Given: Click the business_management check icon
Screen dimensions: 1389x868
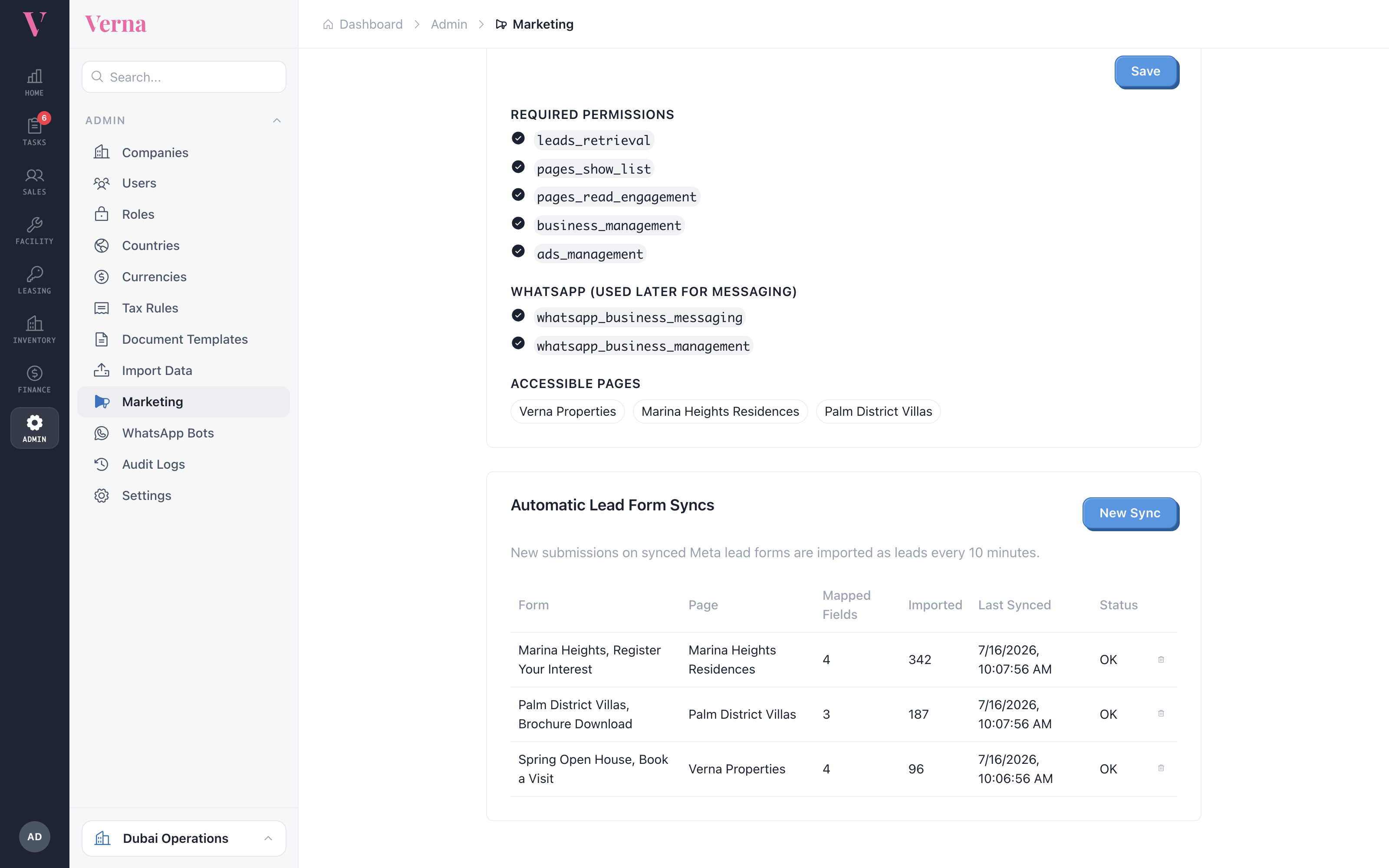Looking at the screenshot, I should pos(518,223).
